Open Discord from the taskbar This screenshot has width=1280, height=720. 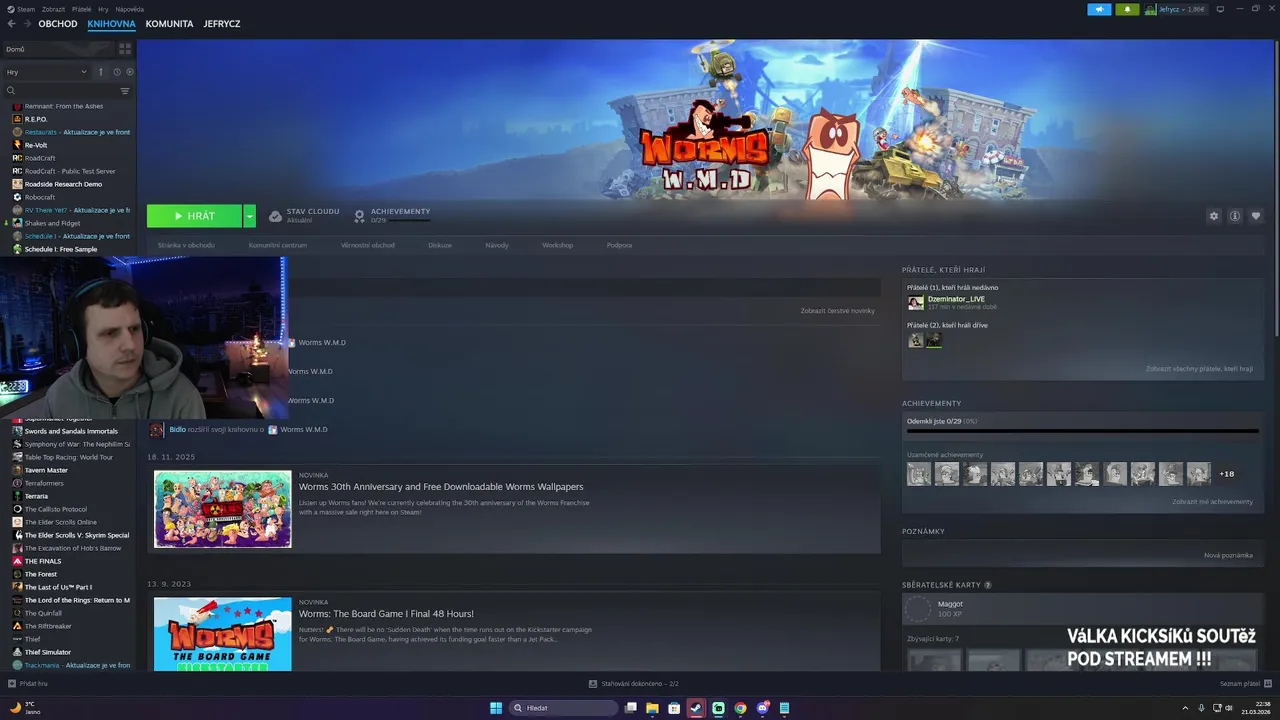pos(763,708)
